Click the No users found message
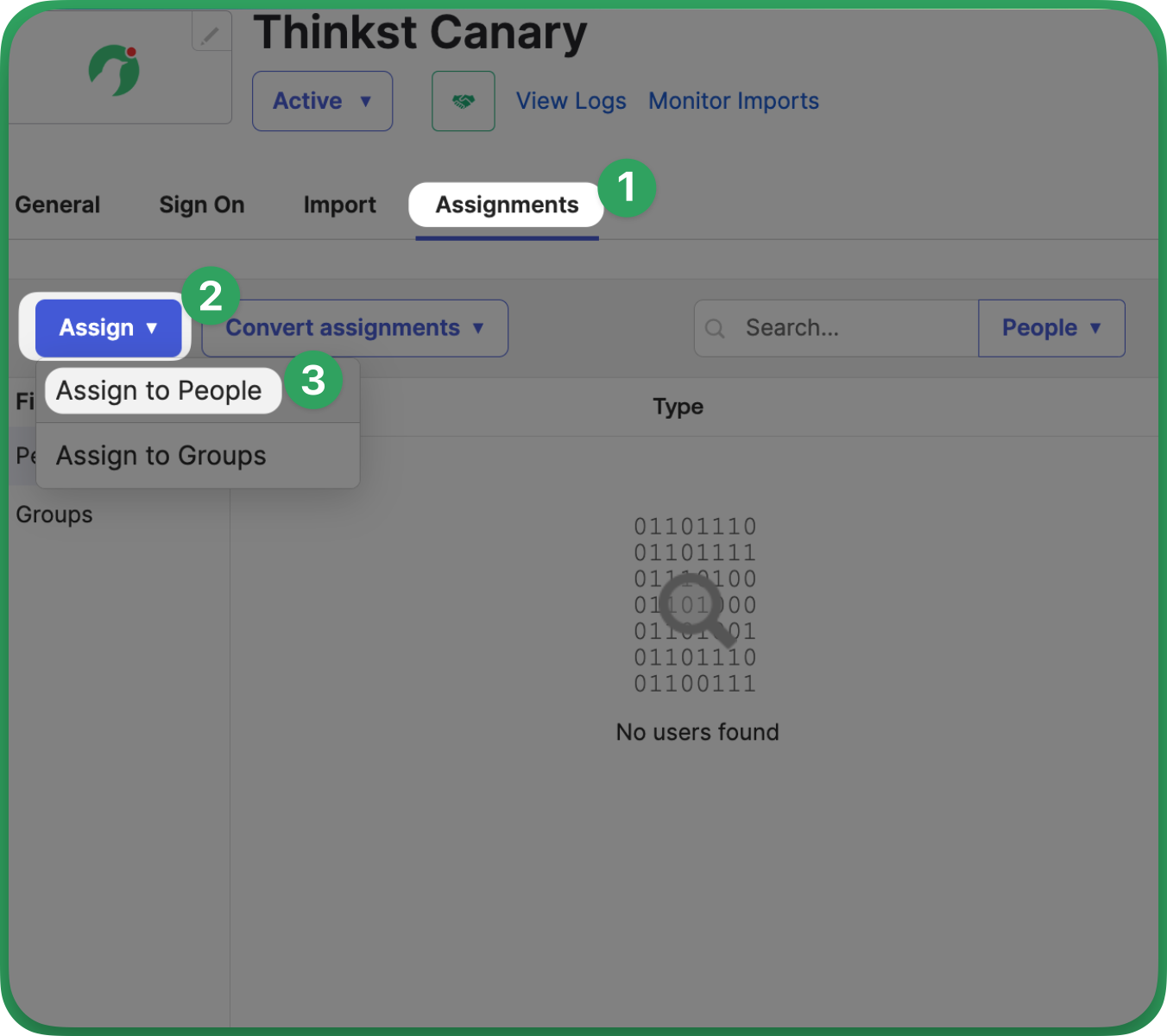The image size is (1167, 1036). click(697, 732)
